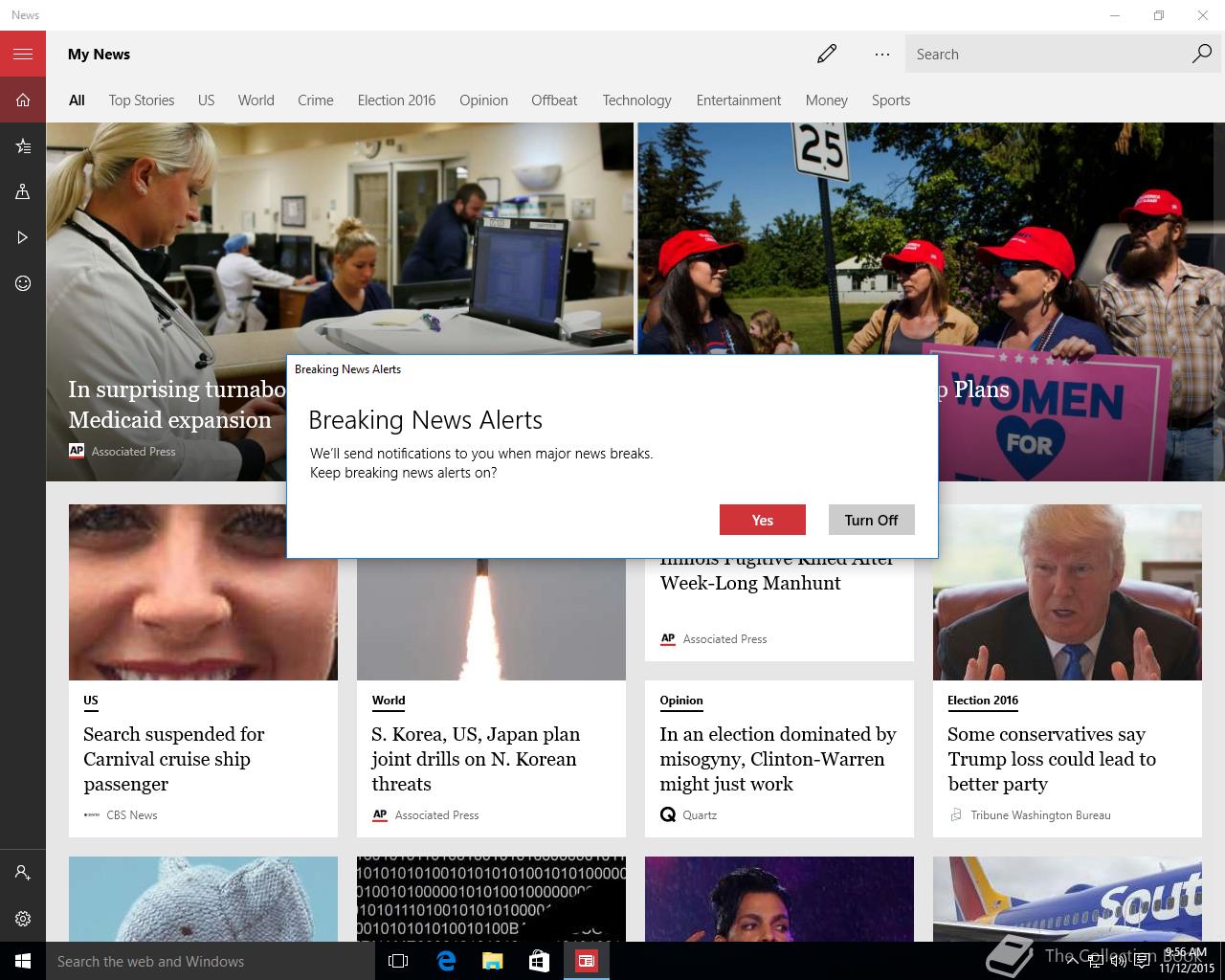The width and height of the screenshot is (1225, 980).
Task: Click into the Search input field
Action: [1048, 55]
